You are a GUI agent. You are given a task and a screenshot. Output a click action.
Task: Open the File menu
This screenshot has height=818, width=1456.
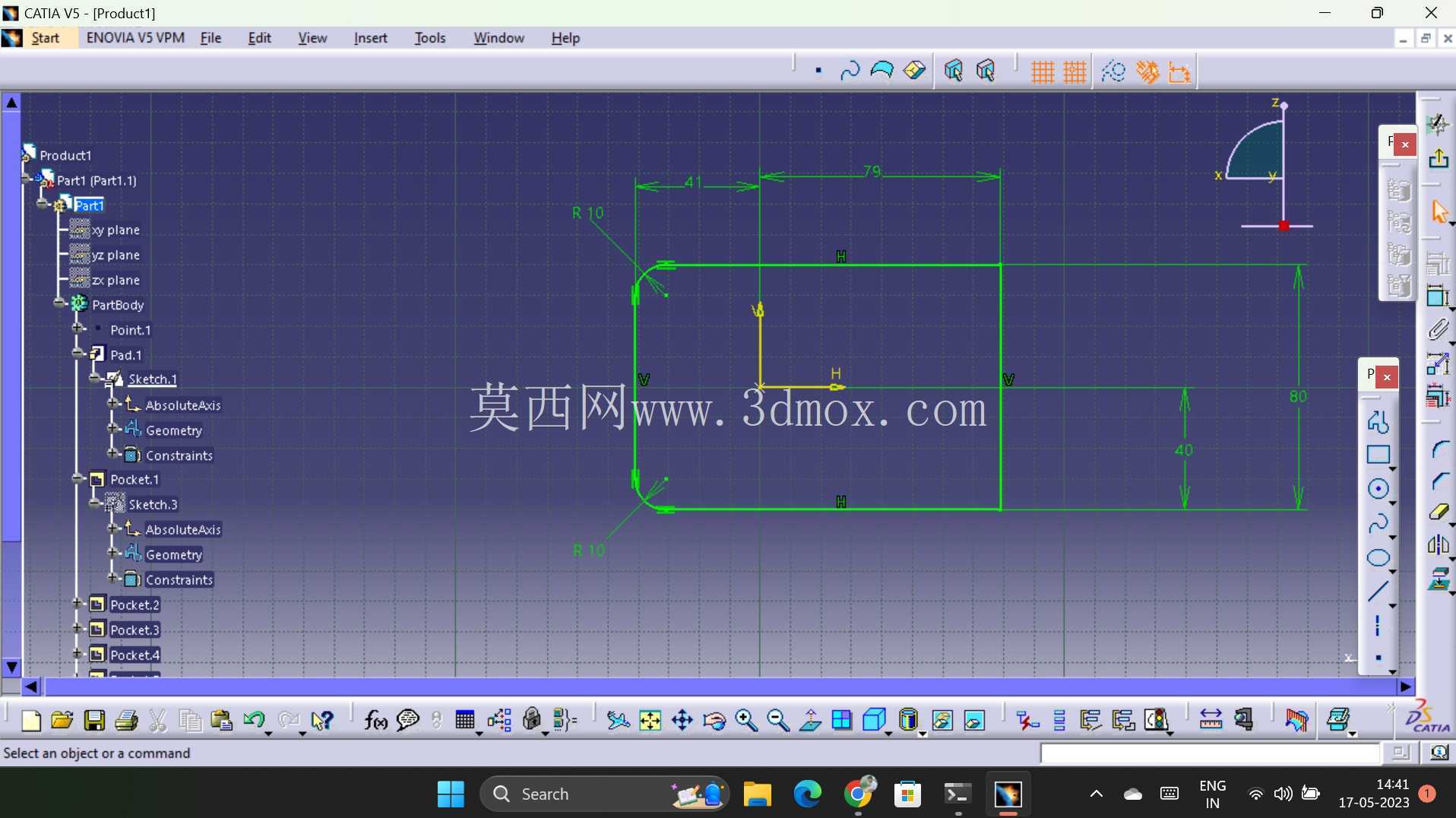pos(210,38)
